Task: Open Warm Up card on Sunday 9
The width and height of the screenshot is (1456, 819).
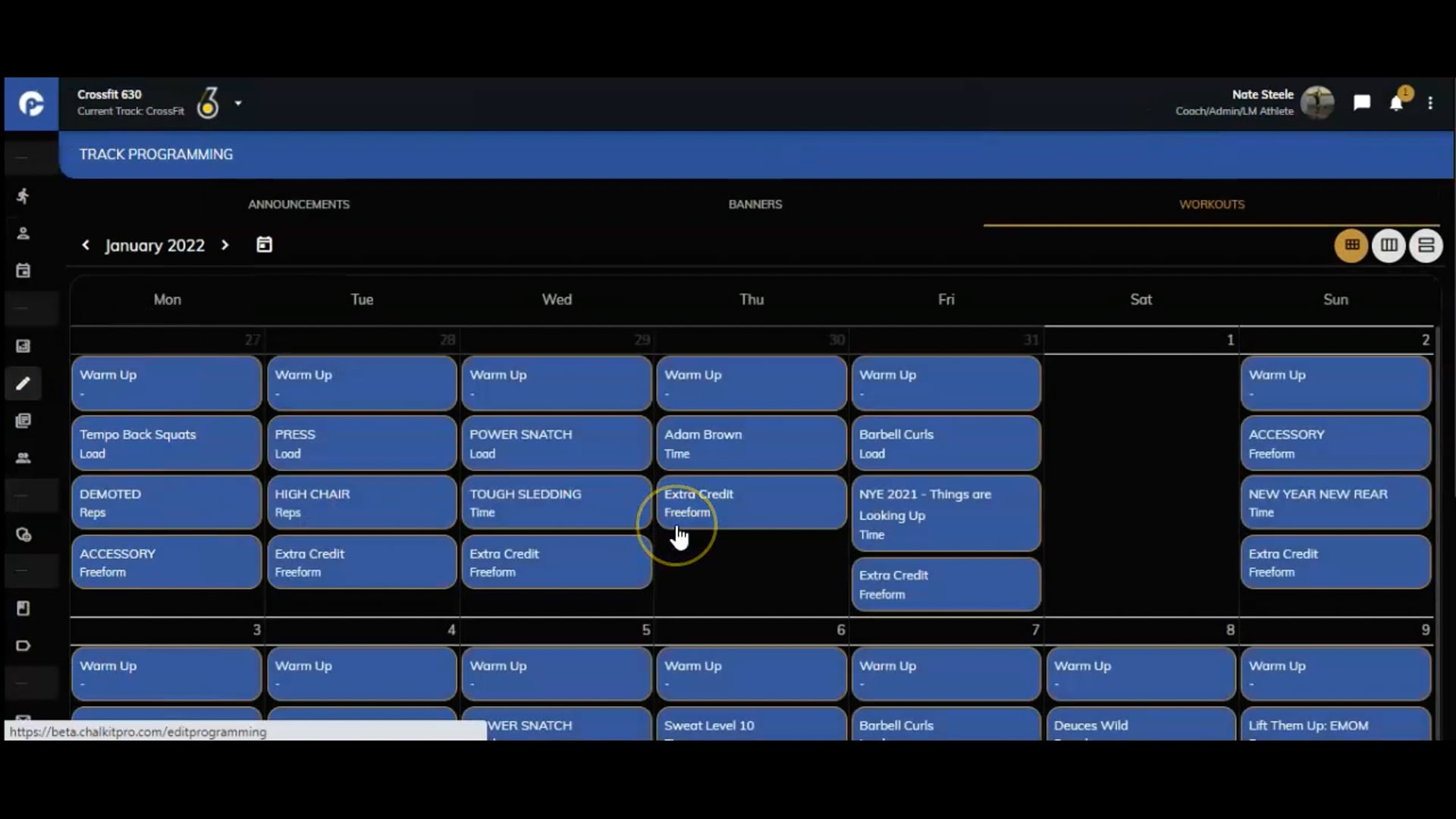Action: tap(1335, 674)
